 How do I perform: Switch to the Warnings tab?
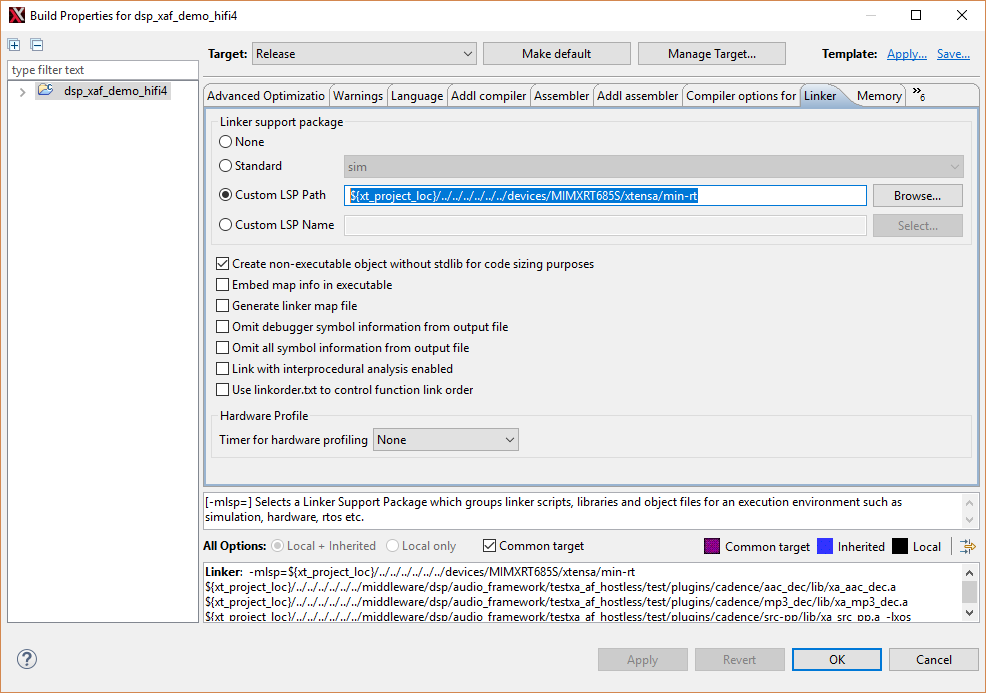(357, 96)
